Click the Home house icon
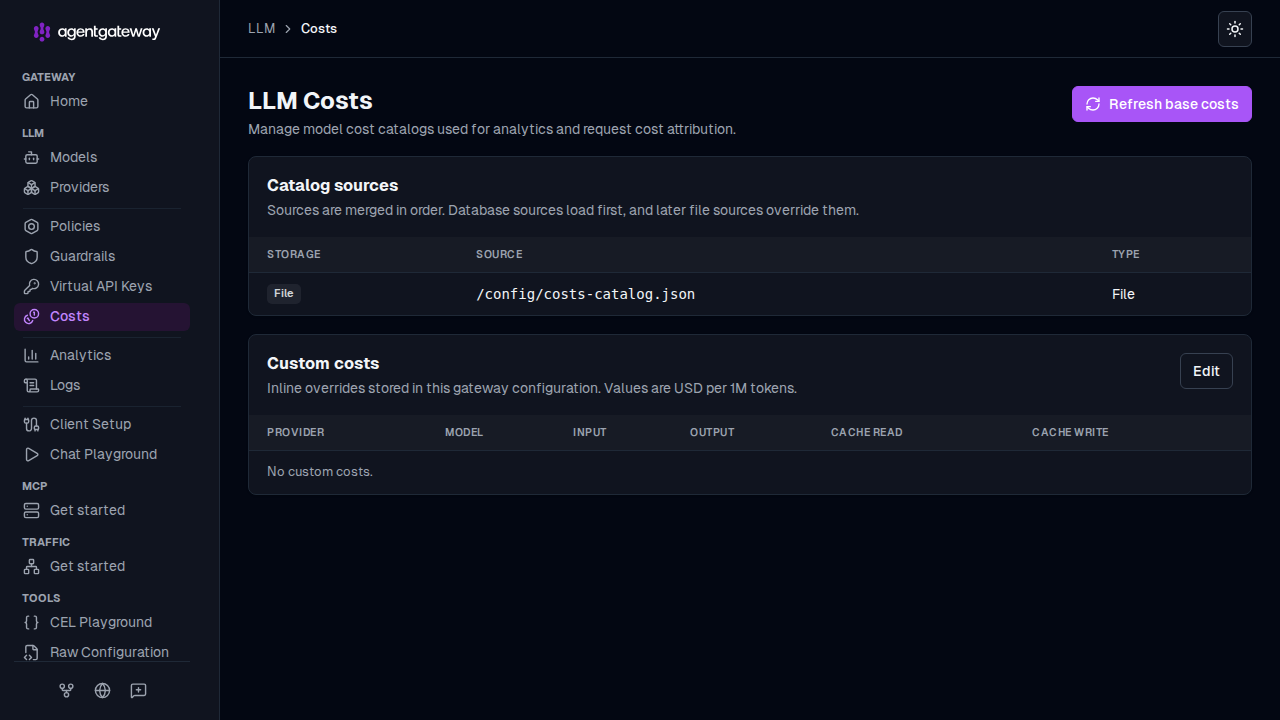Image resolution: width=1280 pixels, height=720 pixels. [31, 101]
